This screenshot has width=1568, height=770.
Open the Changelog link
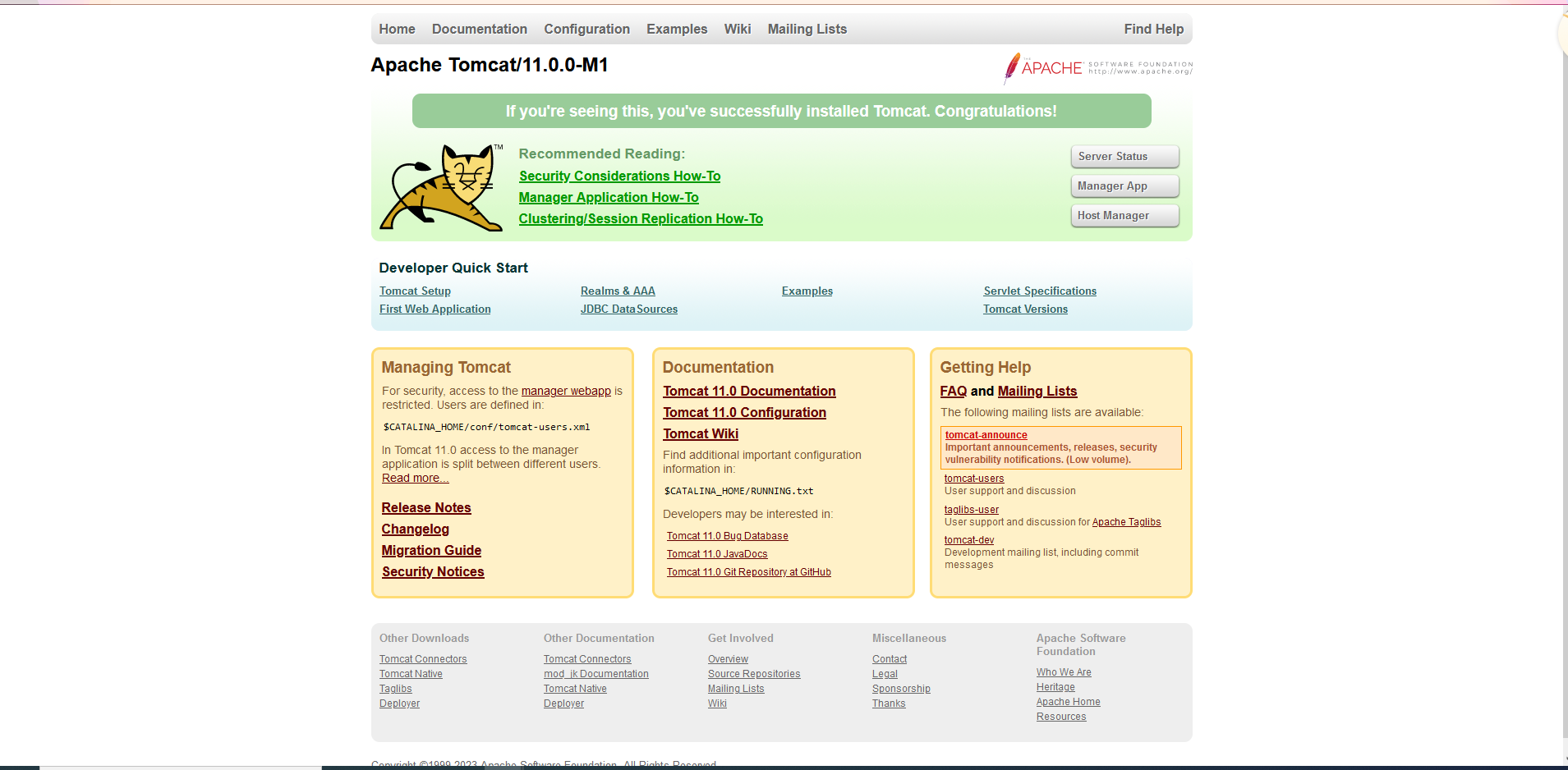pyautogui.click(x=416, y=529)
